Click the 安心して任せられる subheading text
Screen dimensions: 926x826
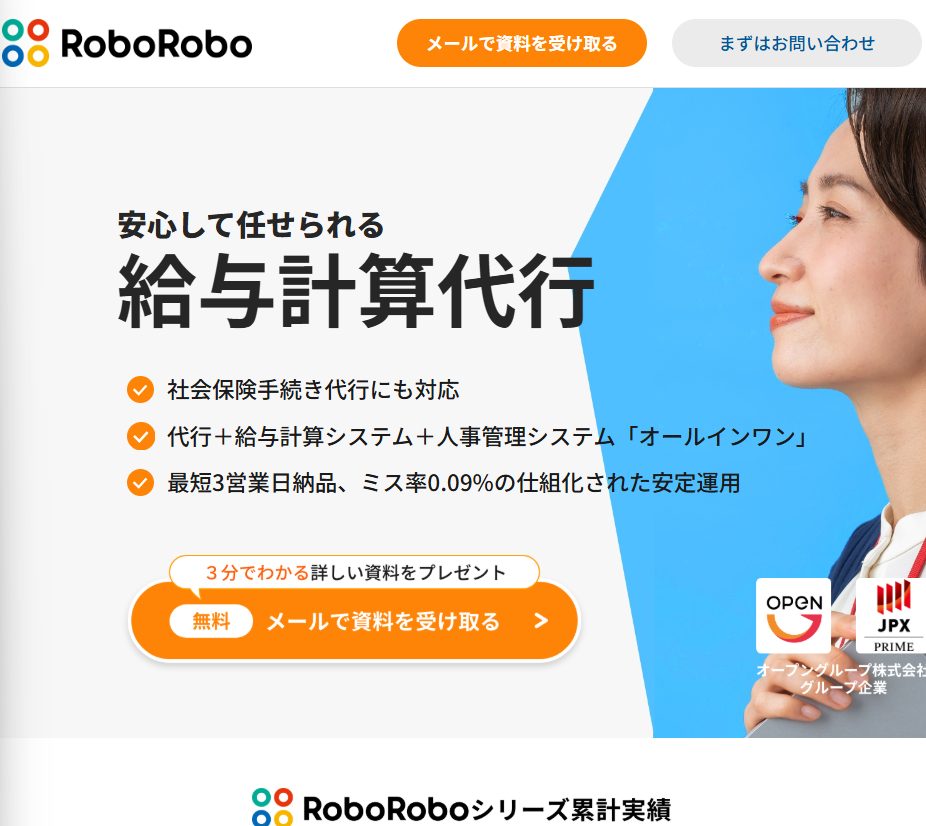click(251, 225)
